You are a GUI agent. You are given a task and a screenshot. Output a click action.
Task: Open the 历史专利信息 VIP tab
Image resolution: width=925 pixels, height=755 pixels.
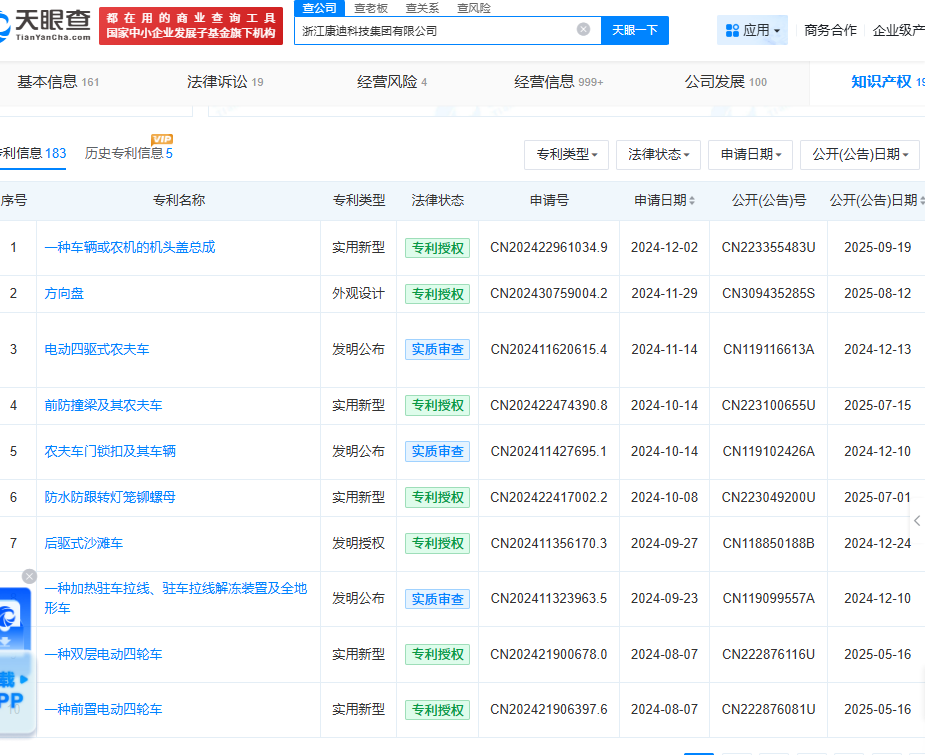tap(128, 153)
